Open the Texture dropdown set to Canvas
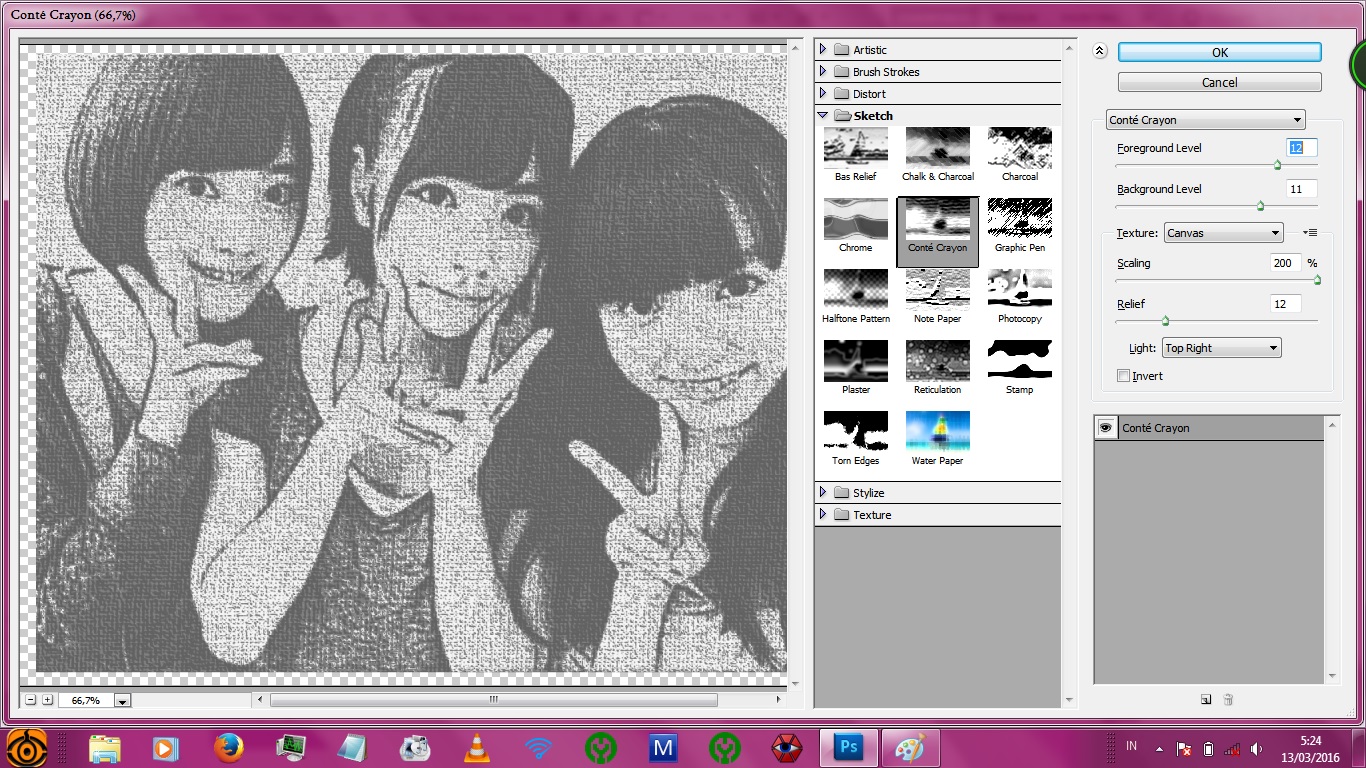Screen dimensions: 1366x768 pos(1222,232)
